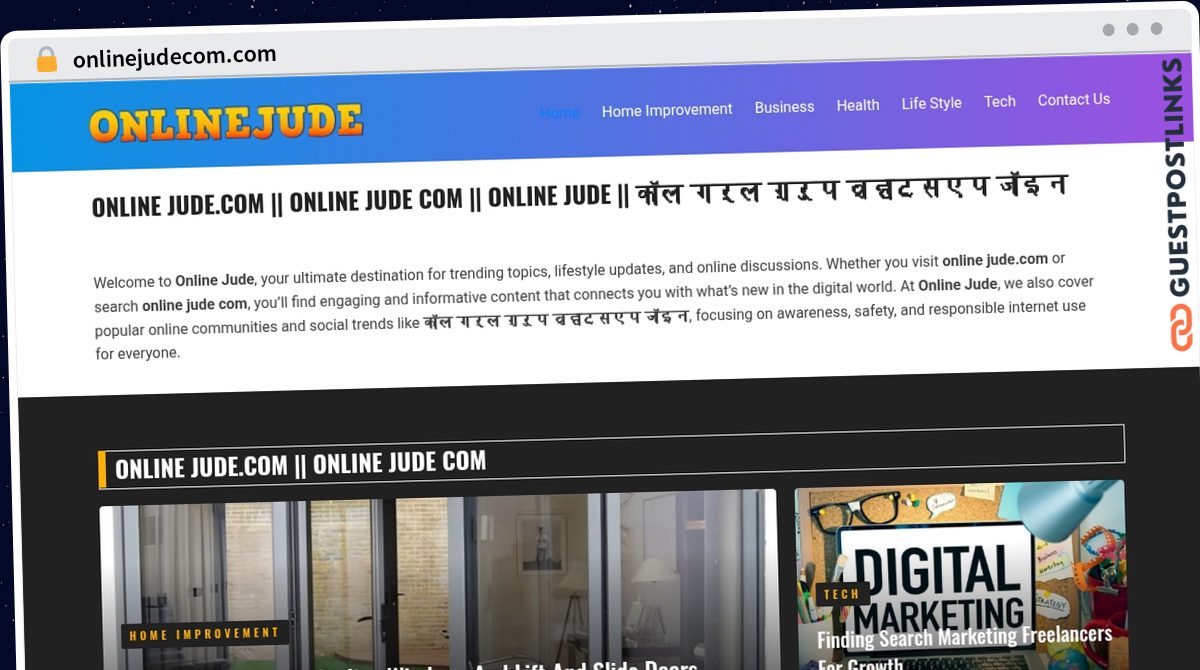The image size is (1200, 670).
Task: Open the Health menu link
Action: tap(858, 105)
